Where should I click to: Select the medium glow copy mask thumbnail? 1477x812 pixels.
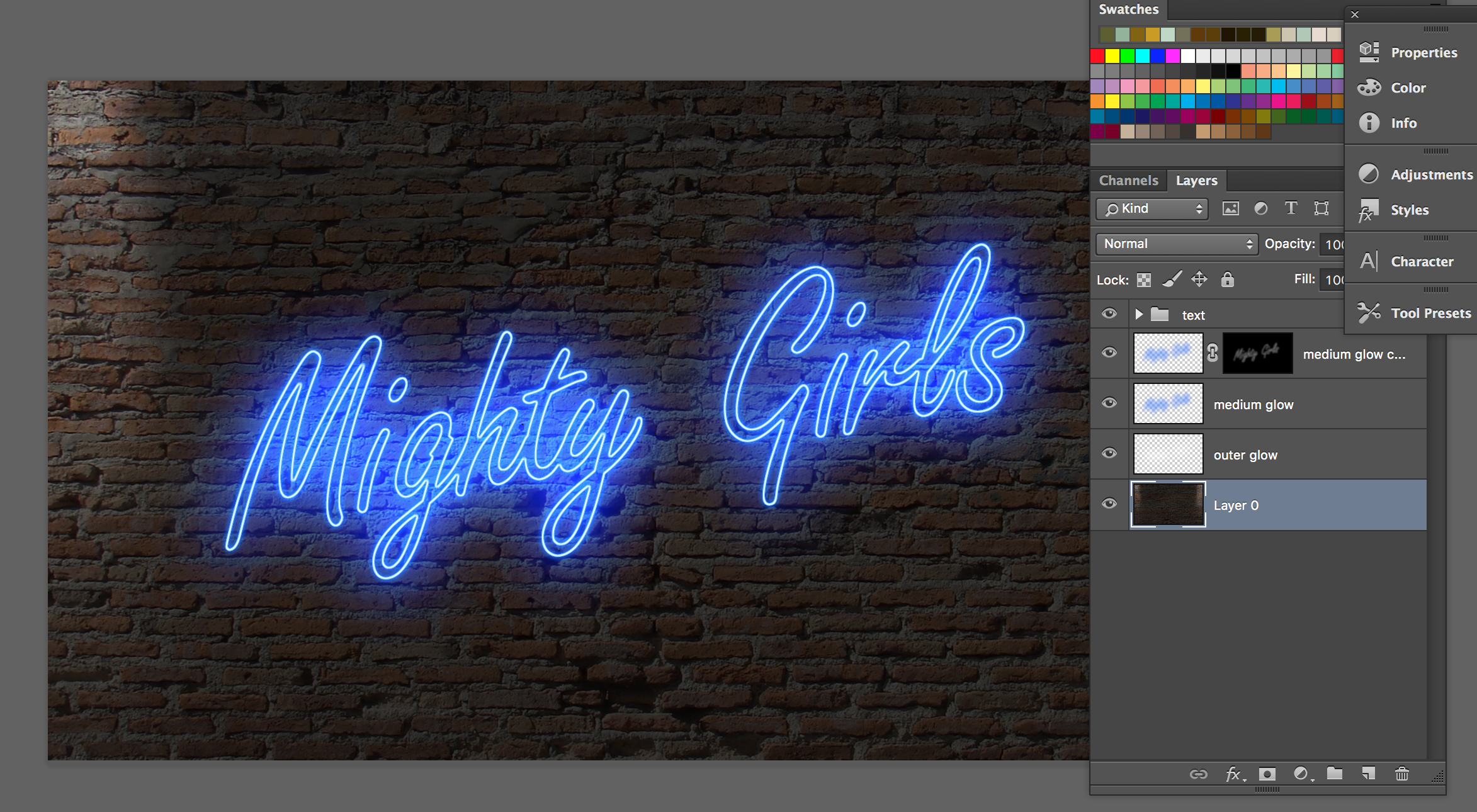[x=1257, y=353]
